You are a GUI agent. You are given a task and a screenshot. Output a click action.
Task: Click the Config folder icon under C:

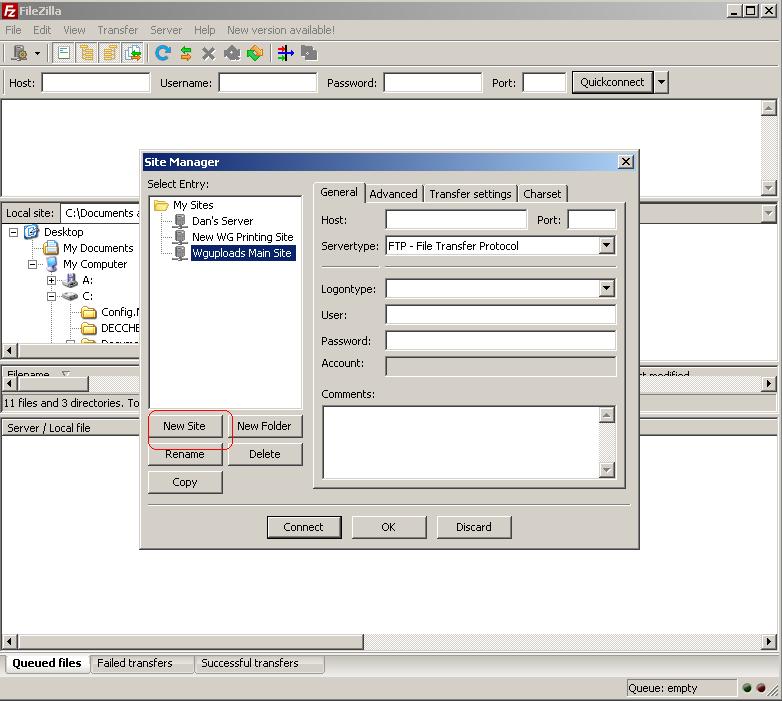[x=89, y=312]
